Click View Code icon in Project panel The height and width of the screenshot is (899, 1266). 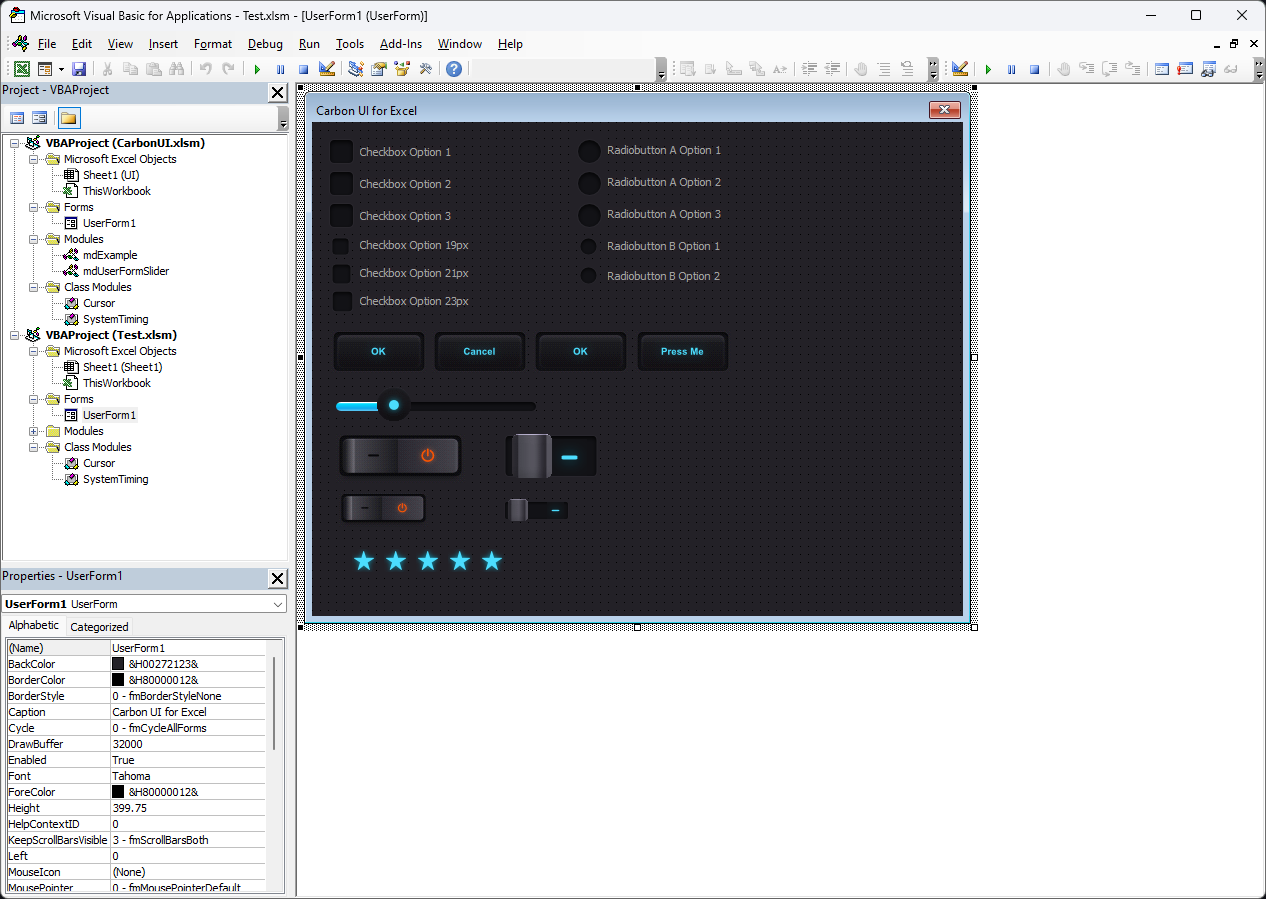click(17, 118)
